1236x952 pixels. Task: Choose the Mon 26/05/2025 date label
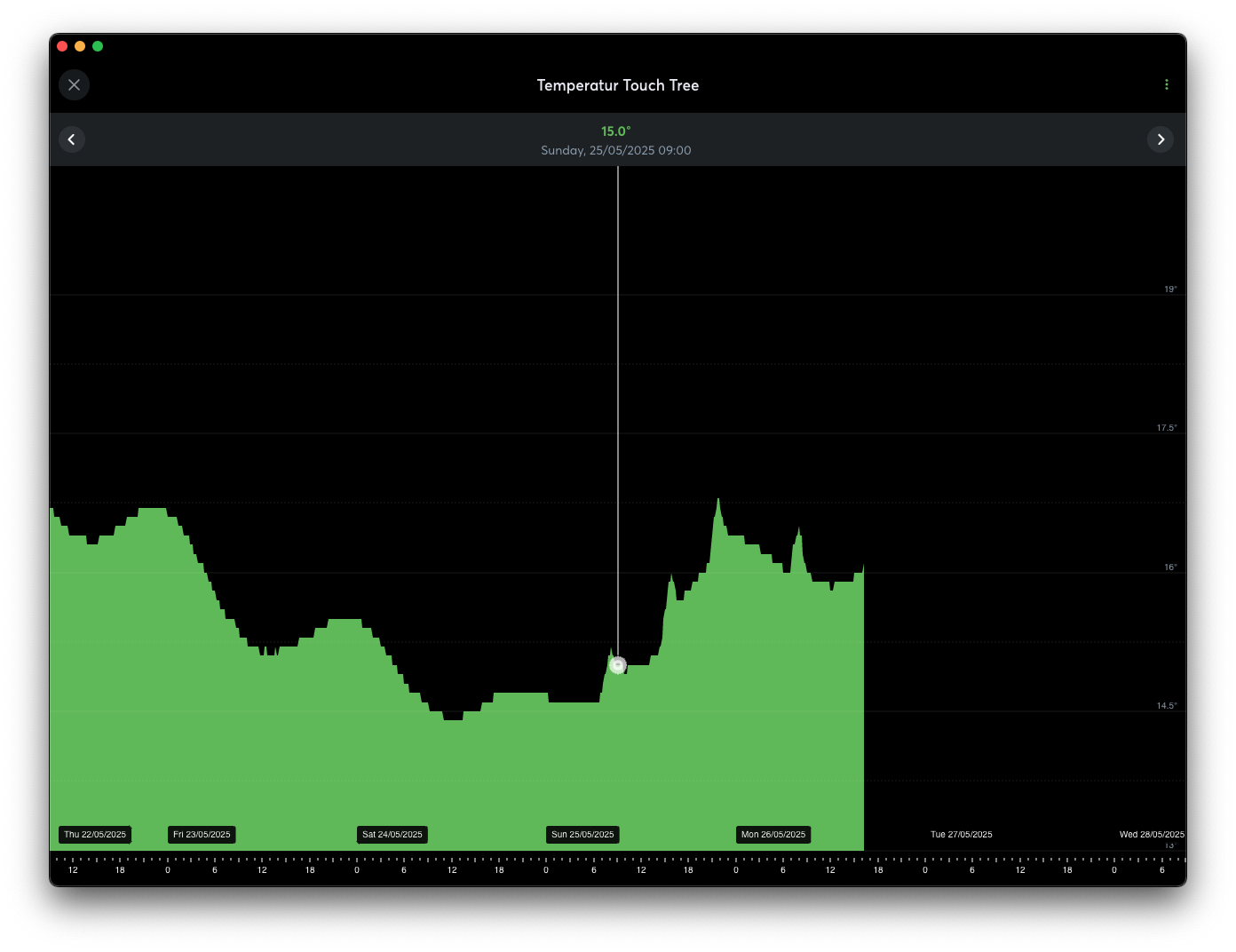tap(773, 835)
